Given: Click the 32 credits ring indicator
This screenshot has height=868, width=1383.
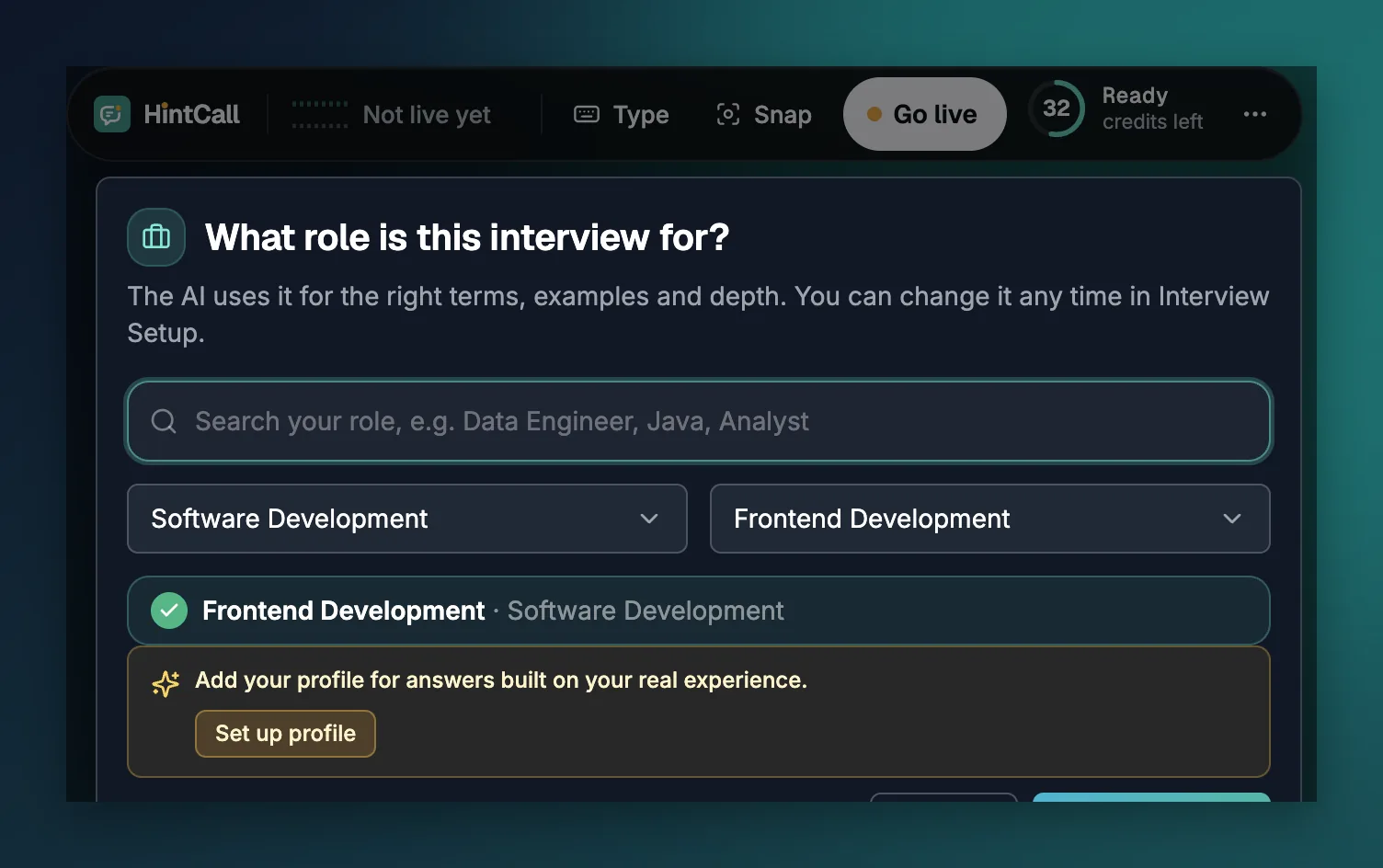Looking at the screenshot, I should [x=1057, y=108].
